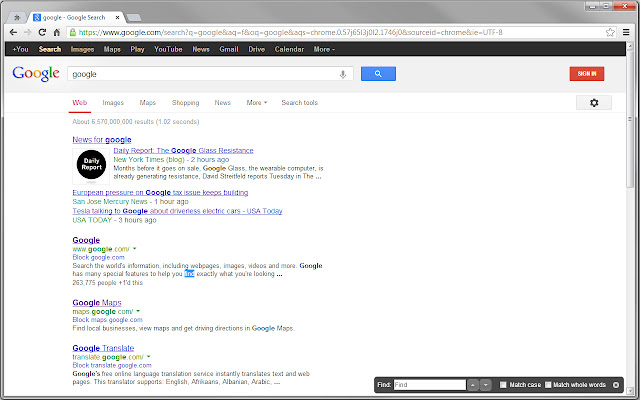Go back using the browser back arrow
Screen dimensions: 640x400
13,32
